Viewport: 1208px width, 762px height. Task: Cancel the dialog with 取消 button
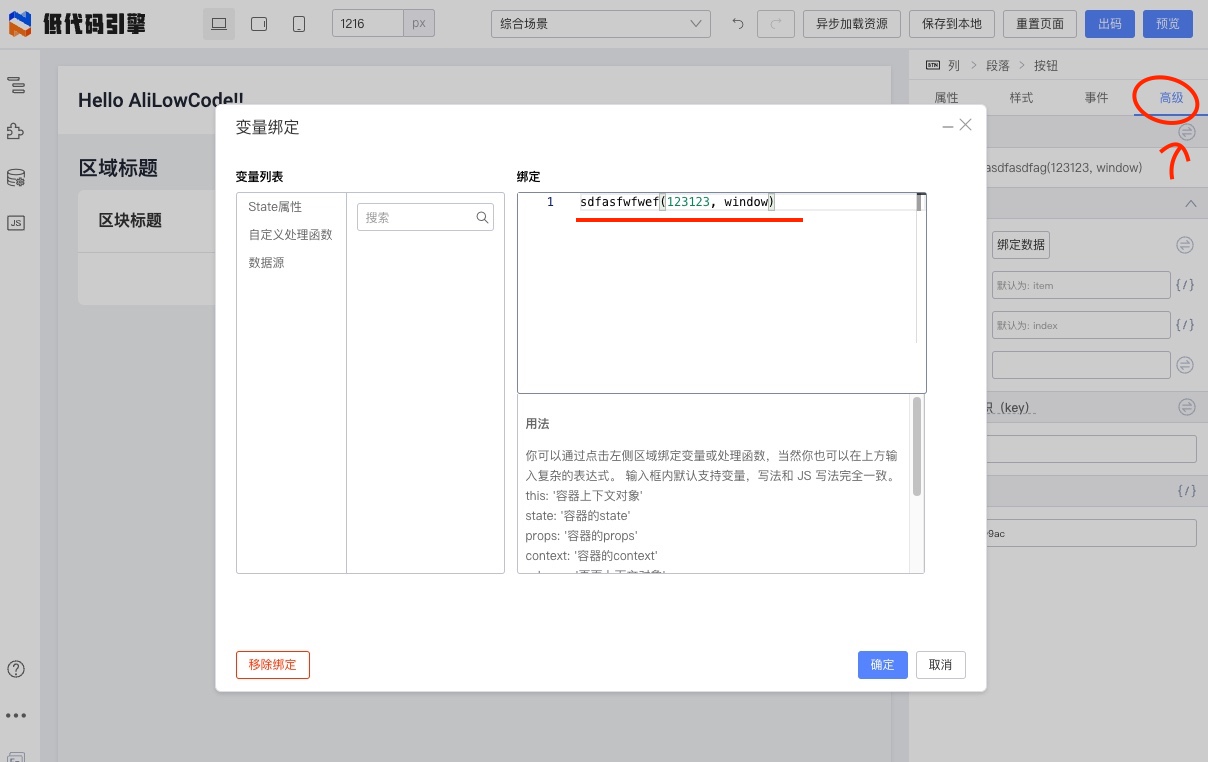click(941, 665)
